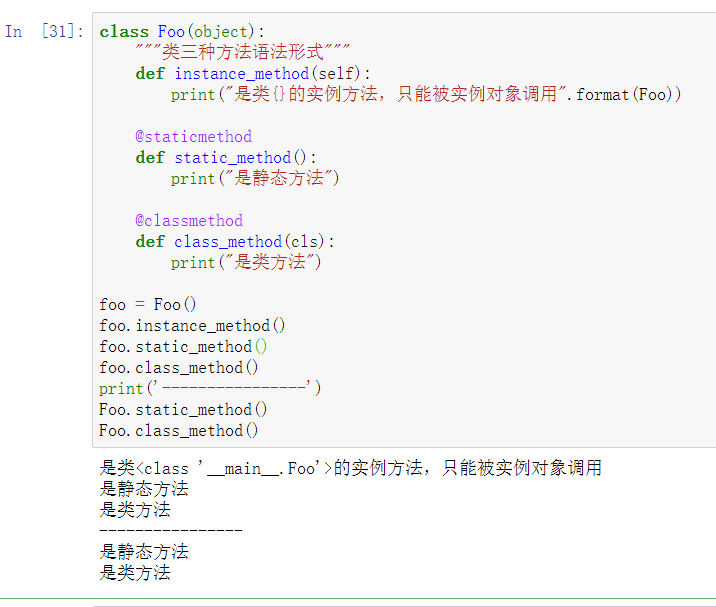
Task: Click the print dashes separator statement
Action: coord(210,388)
